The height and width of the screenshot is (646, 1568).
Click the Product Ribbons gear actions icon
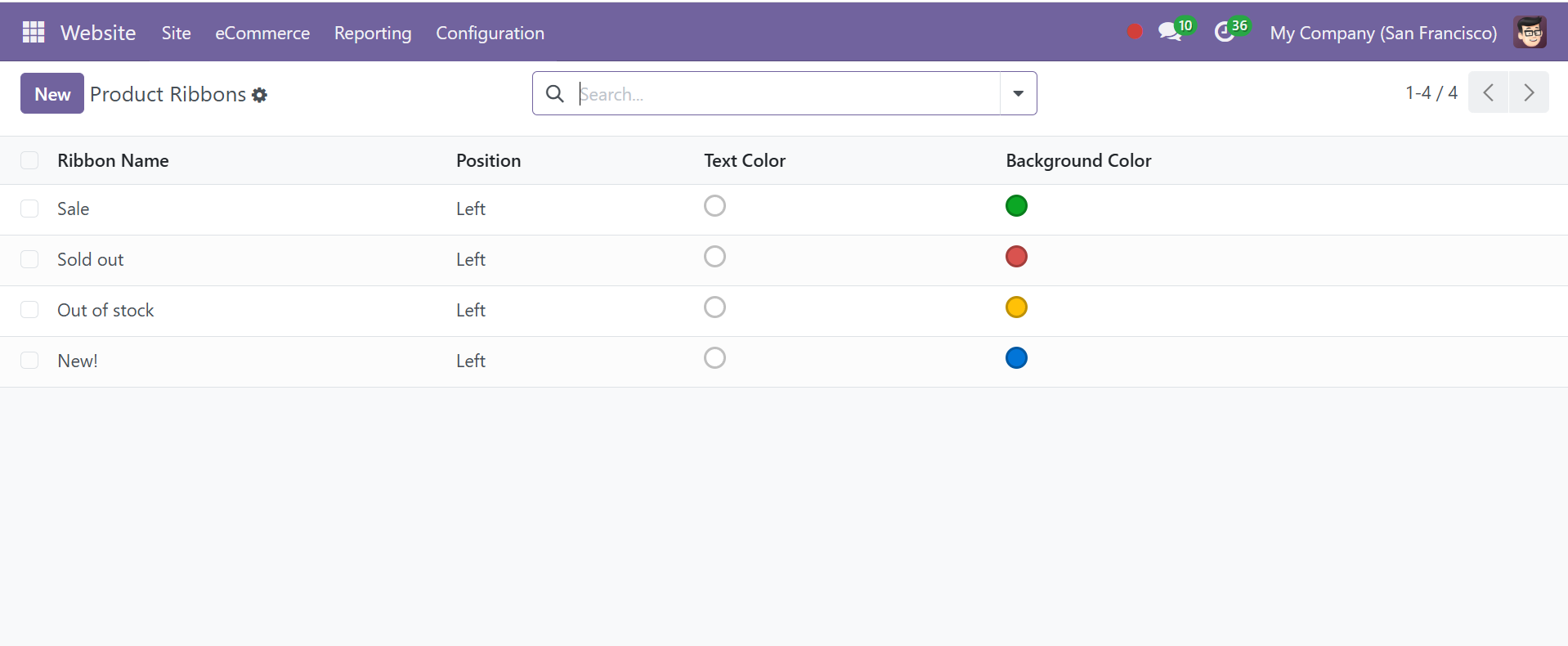[x=260, y=95]
